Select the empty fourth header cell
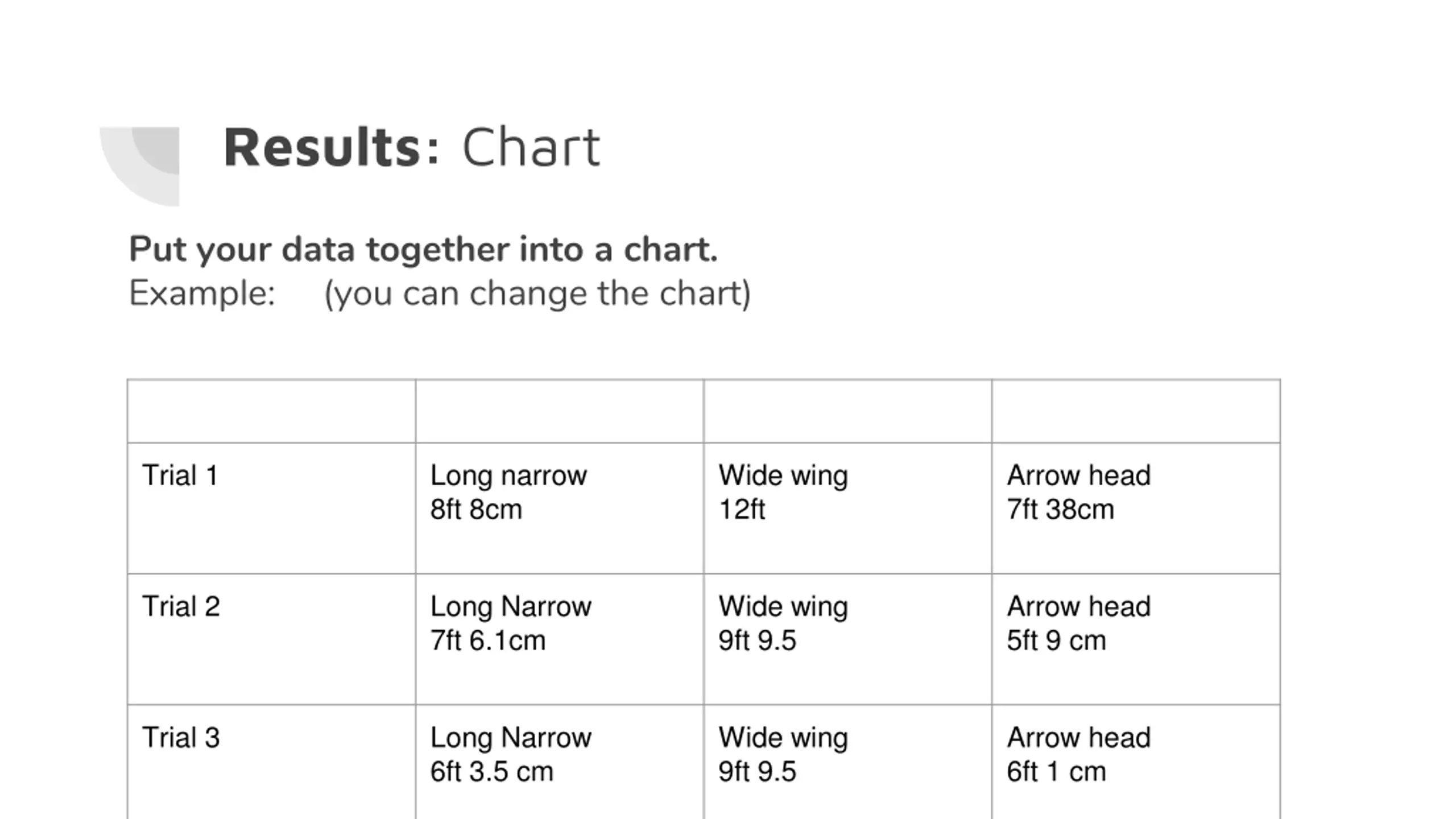 click(1136, 411)
